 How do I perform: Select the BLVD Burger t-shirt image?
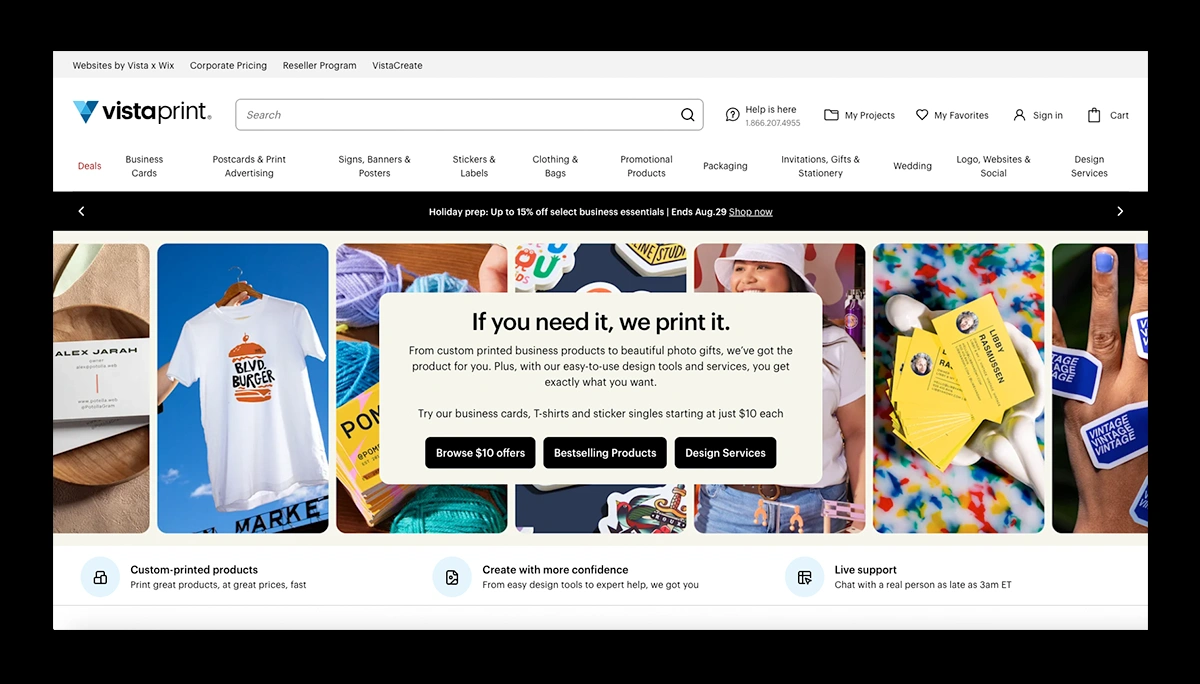coord(243,388)
